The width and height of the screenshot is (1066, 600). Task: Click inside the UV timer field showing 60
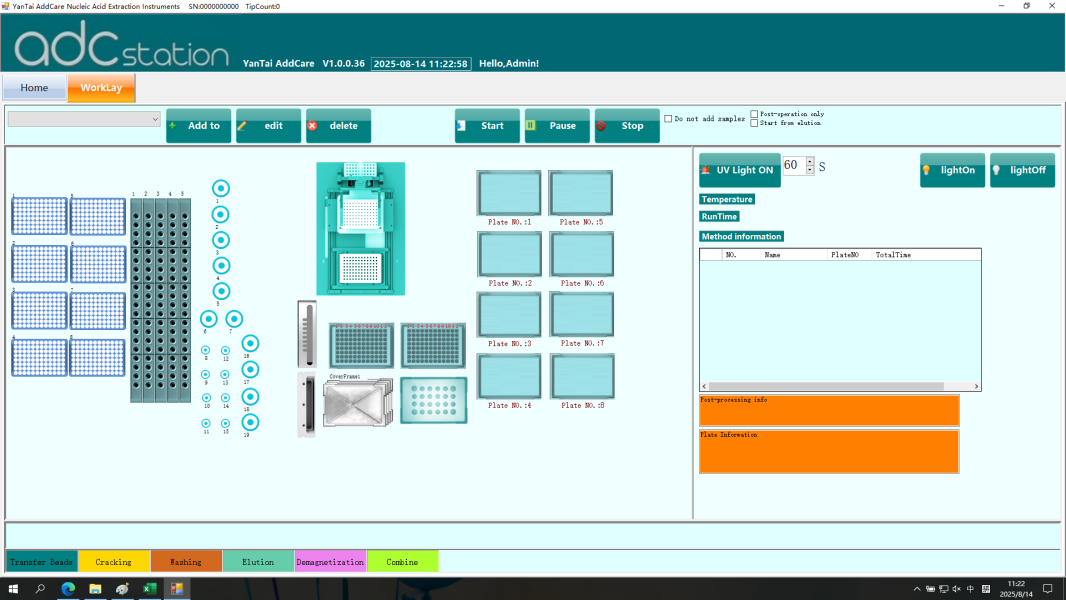793,166
